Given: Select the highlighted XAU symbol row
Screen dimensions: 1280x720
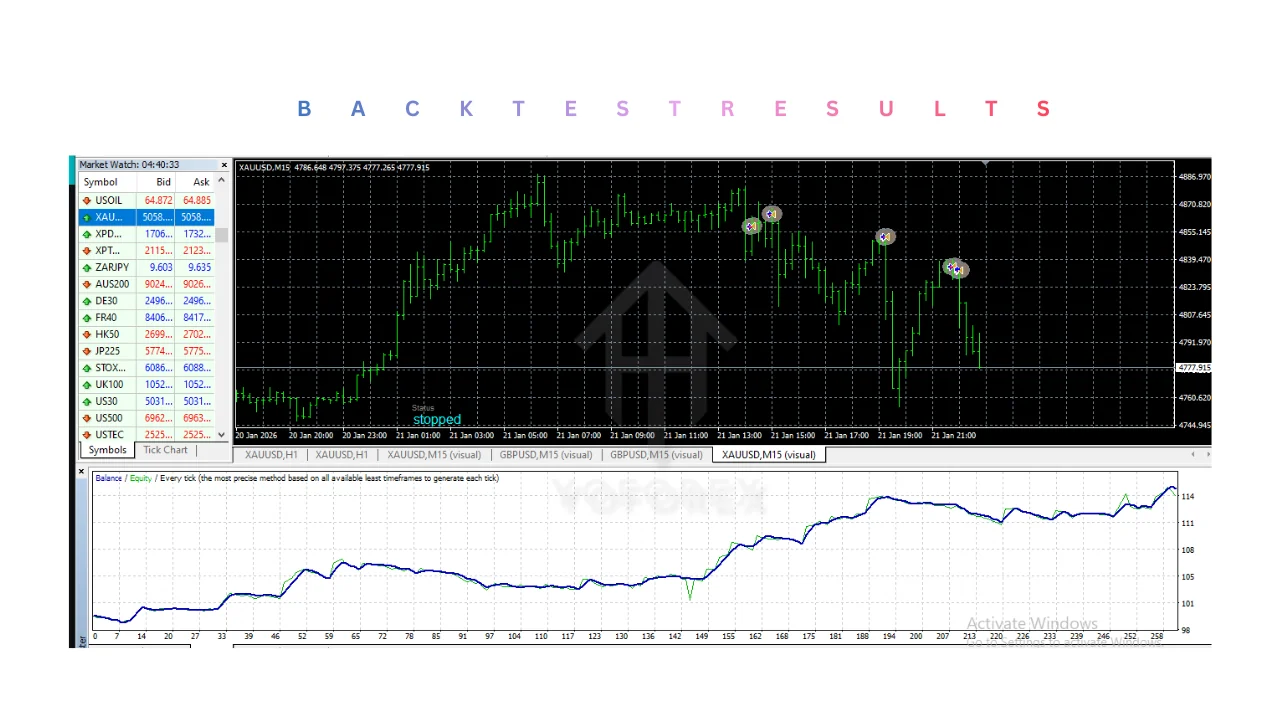Looking at the screenshot, I should 145,217.
